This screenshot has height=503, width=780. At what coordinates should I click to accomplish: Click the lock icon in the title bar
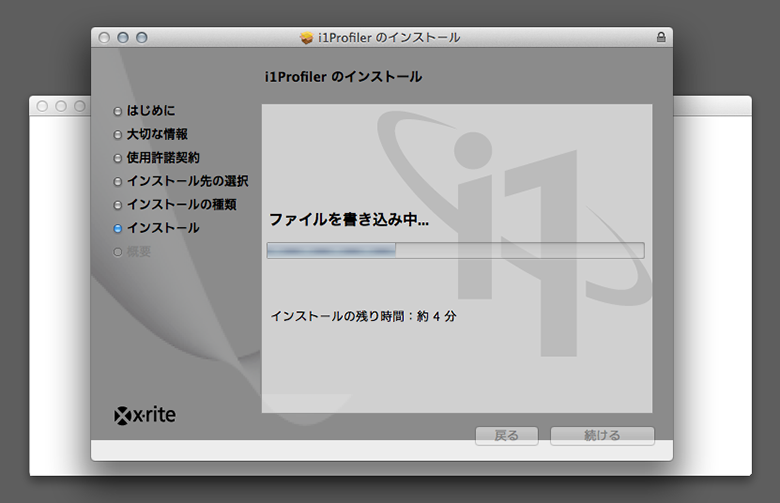pos(660,37)
